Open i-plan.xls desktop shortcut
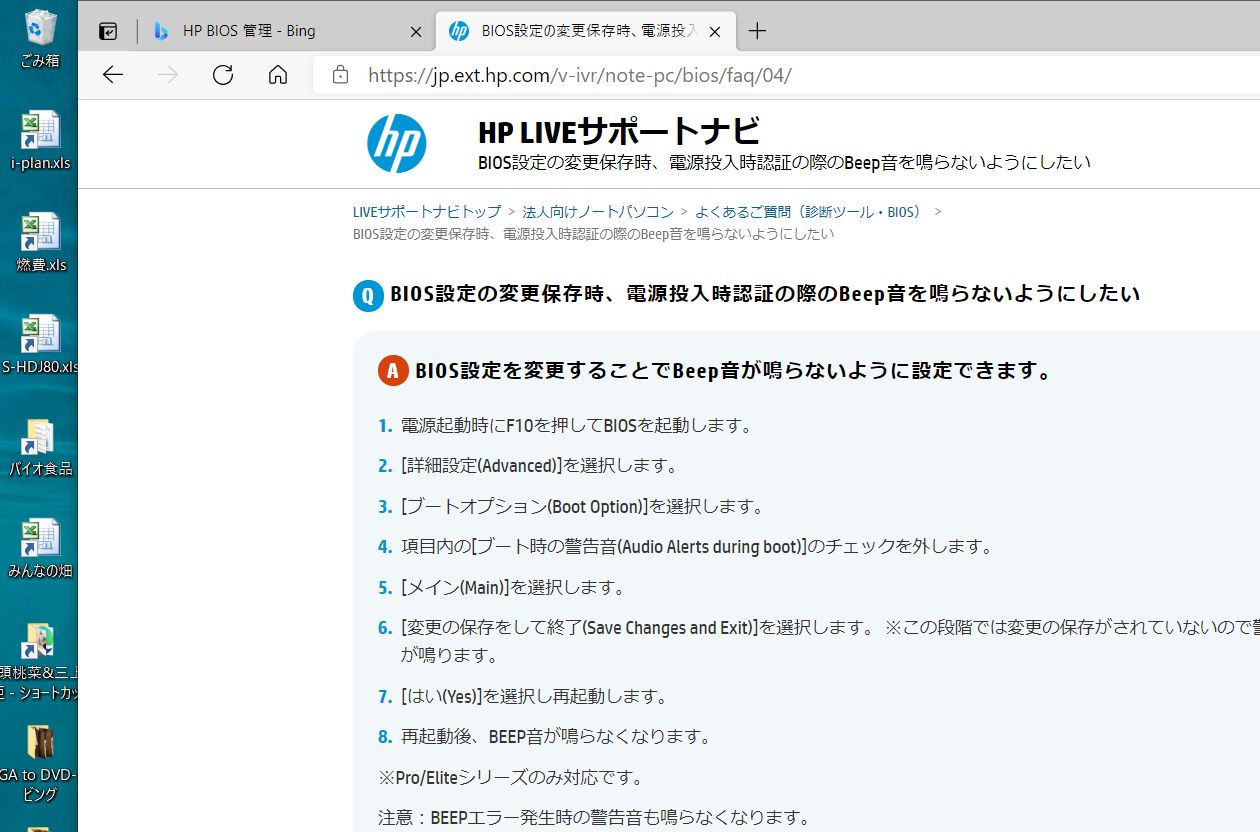Viewport: 1260px width, 832px height. point(40,140)
